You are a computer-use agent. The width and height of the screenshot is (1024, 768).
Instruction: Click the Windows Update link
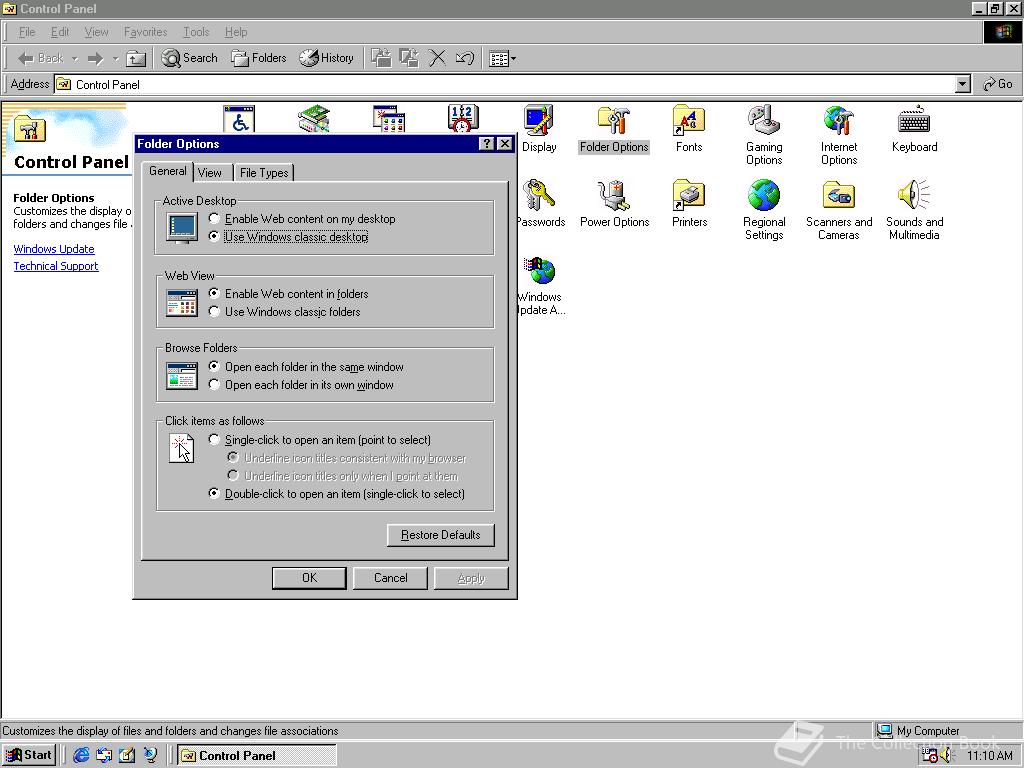(x=54, y=249)
